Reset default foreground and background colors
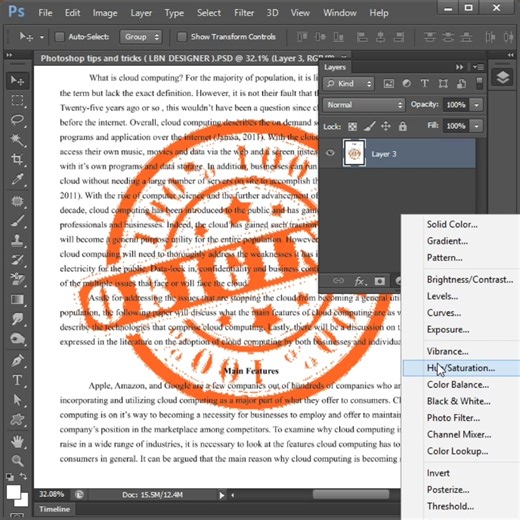This screenshot has width=520, height=520. tap(10, 476)
